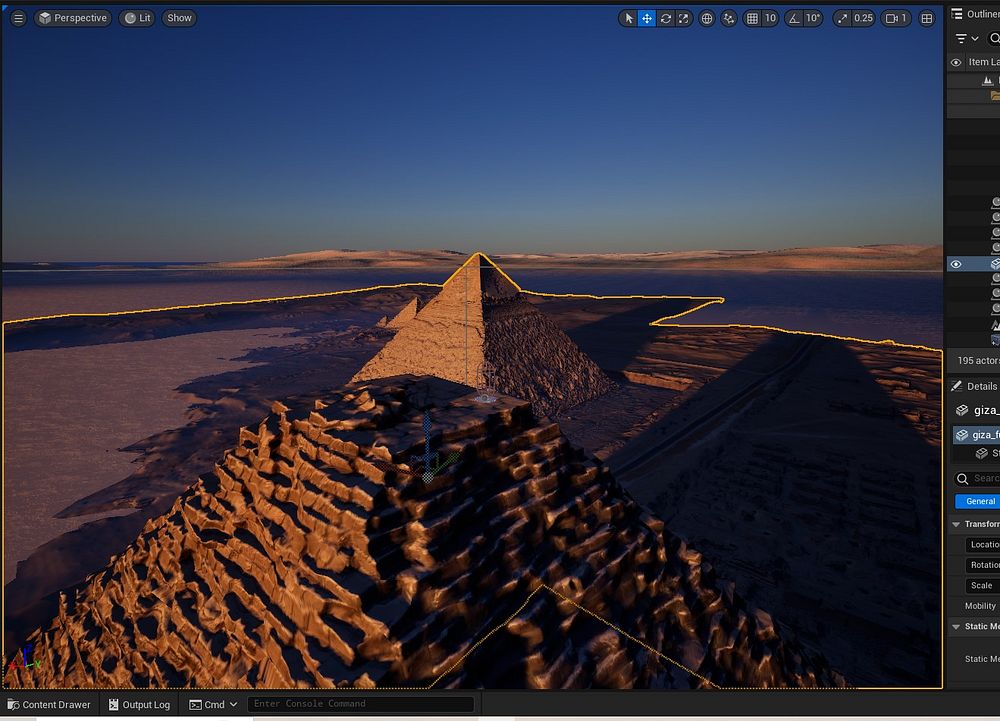Toggle surface snapping icon
Screen dimensions: 1000x721
(729, 18)
